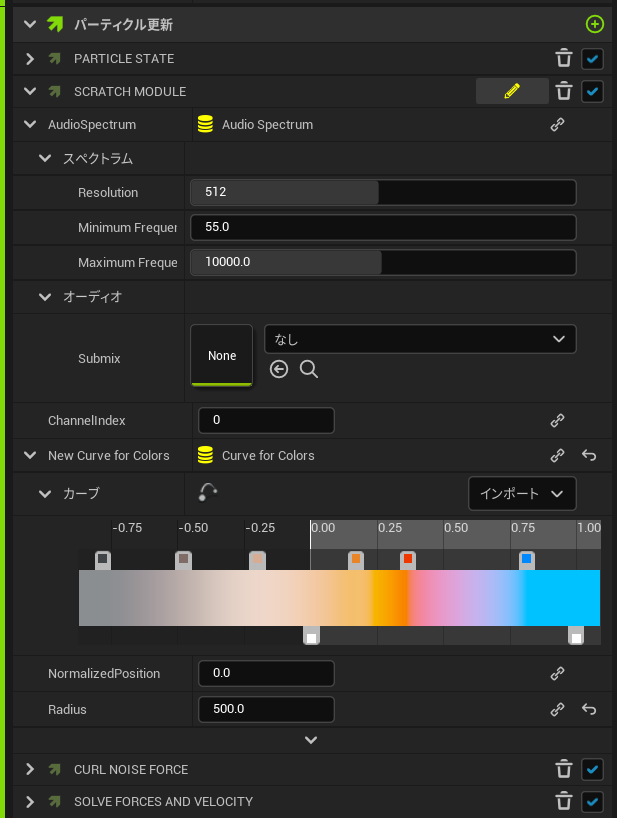This screenshot has width=617, height=818.
Task: Select the alpha stop at 0.00
Action: [x=311, y=636]
